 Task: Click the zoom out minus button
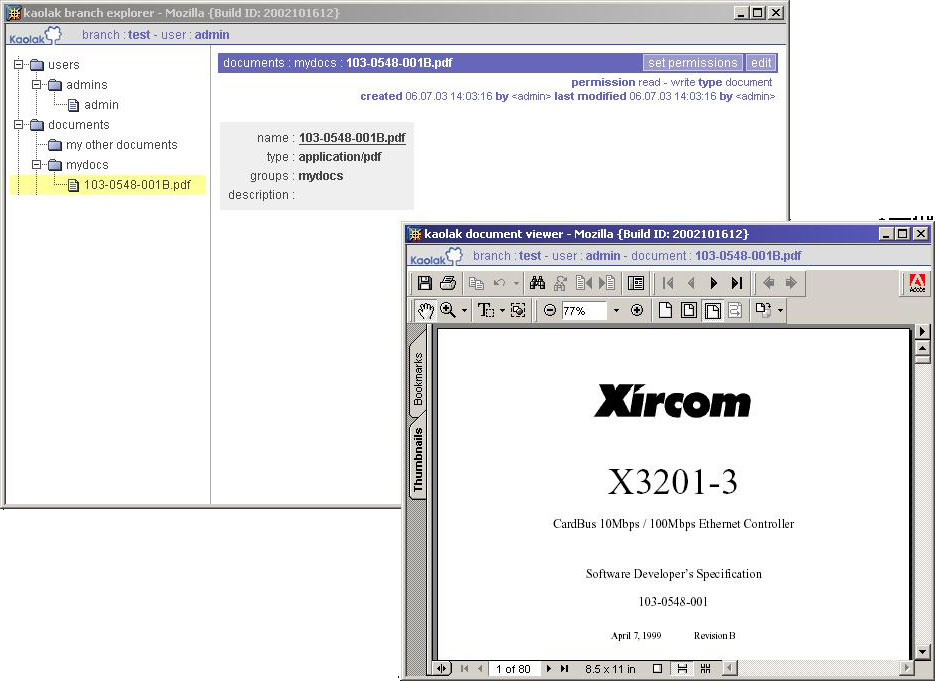550,310
